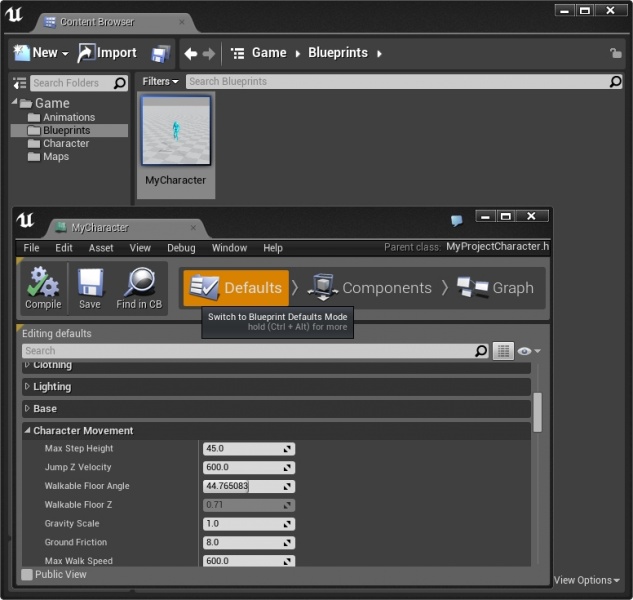Open the Debug menu

point(181,248)
